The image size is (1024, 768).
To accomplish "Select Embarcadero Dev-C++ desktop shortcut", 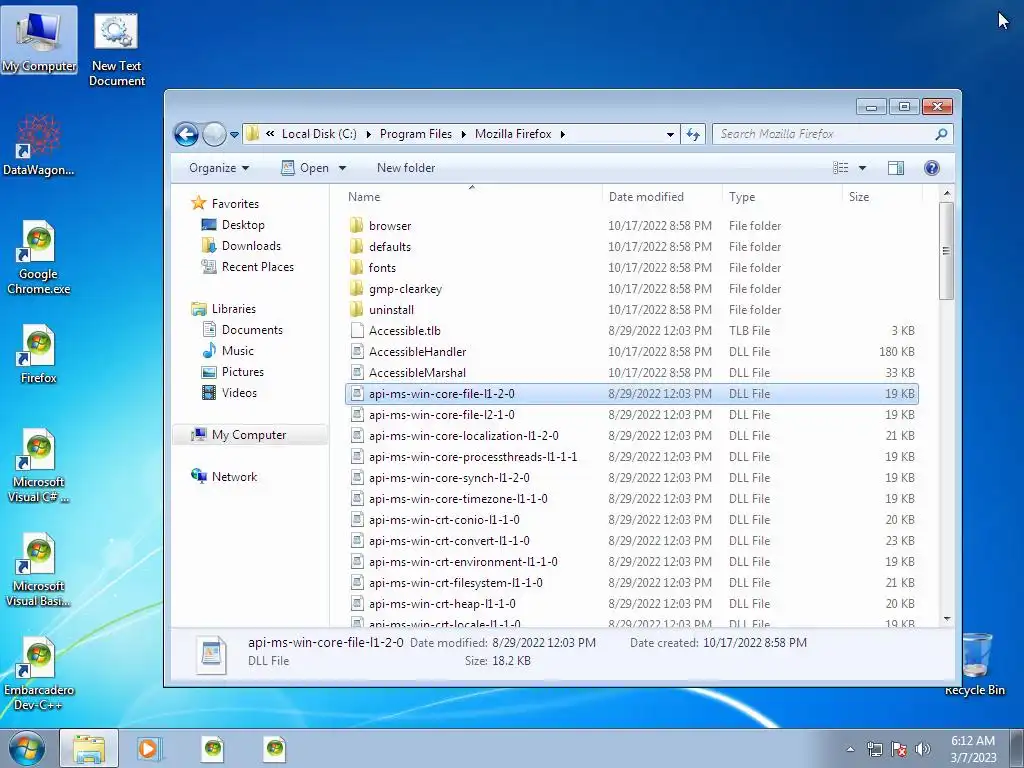I will (x=39, y=674).
